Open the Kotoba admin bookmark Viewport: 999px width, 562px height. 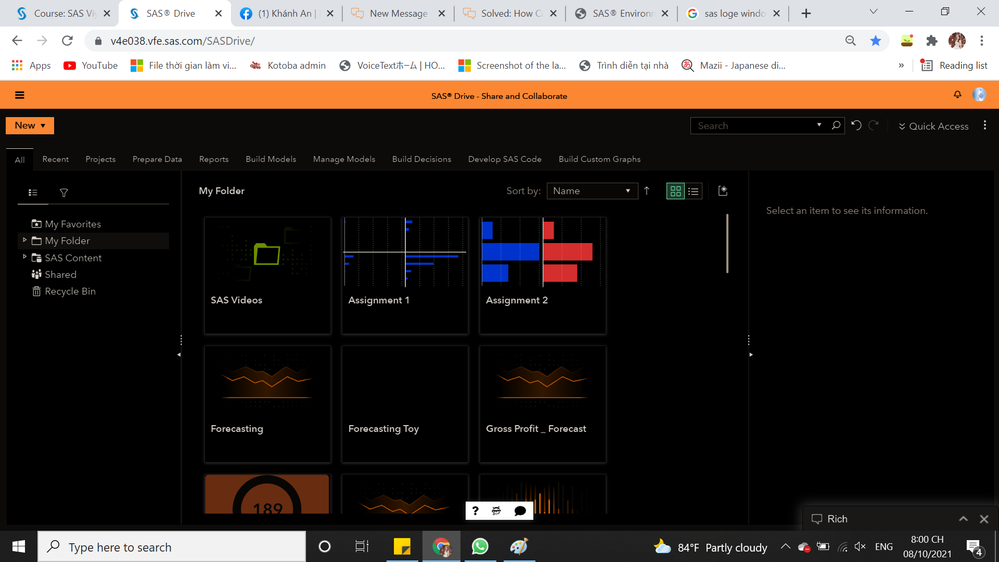[x=287, y=65]
